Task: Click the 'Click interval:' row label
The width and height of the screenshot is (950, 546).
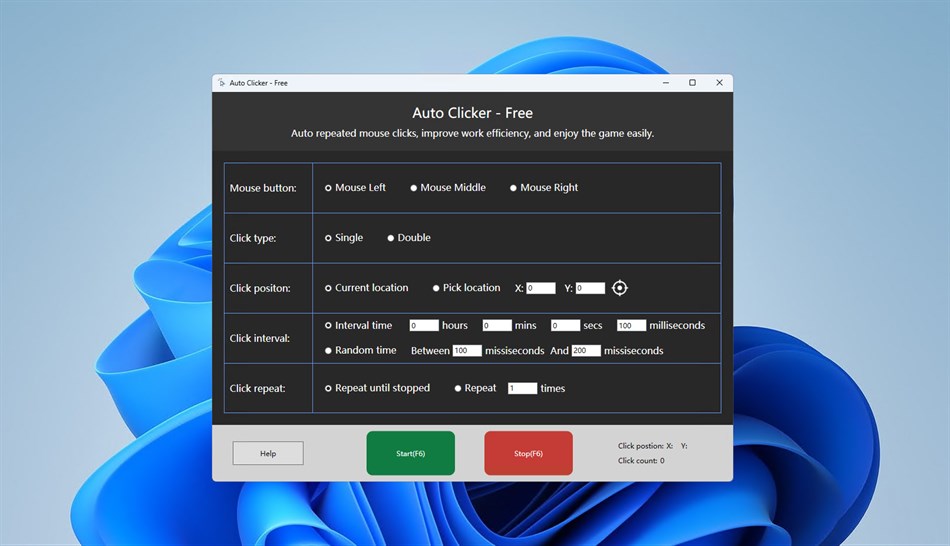Action: pyautogui.click(x=259, y=338)
